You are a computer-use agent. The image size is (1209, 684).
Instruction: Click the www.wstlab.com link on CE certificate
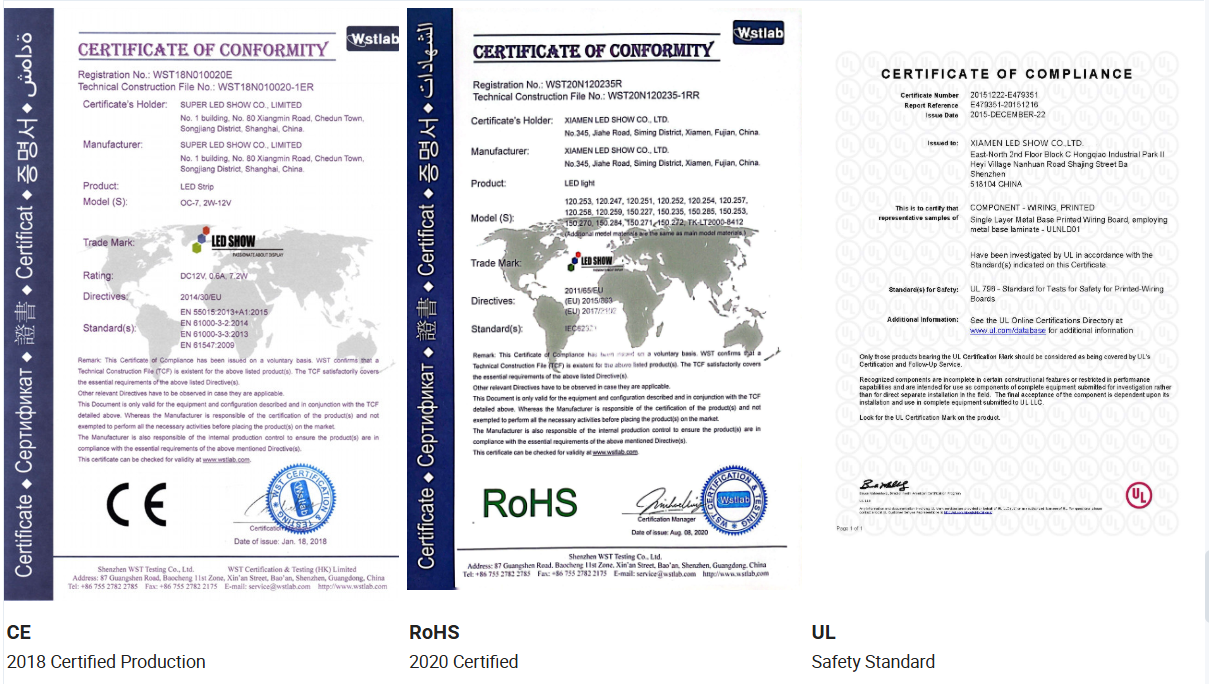(227, 459)
